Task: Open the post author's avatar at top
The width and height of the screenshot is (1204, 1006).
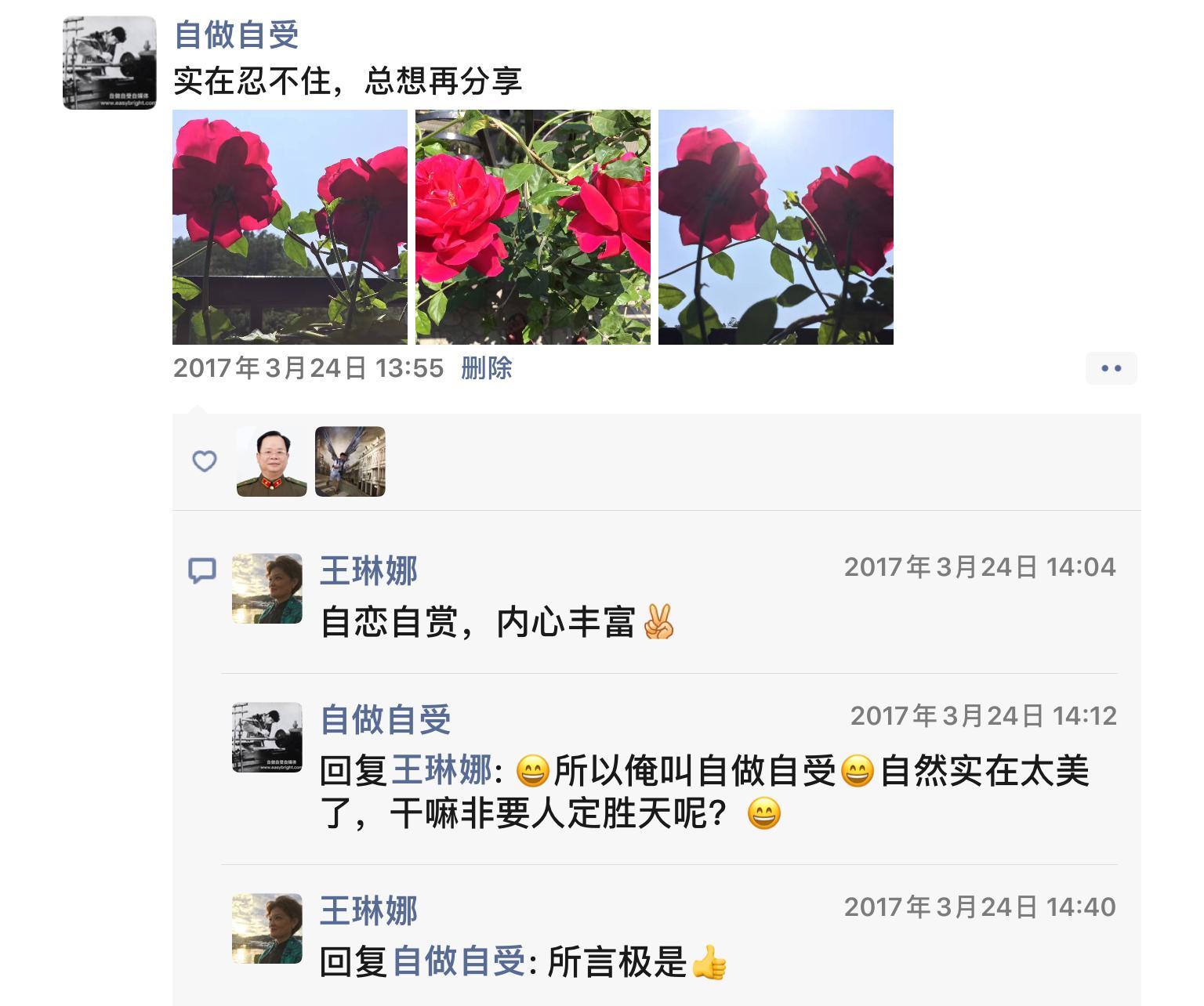Action: click(110, 63)
